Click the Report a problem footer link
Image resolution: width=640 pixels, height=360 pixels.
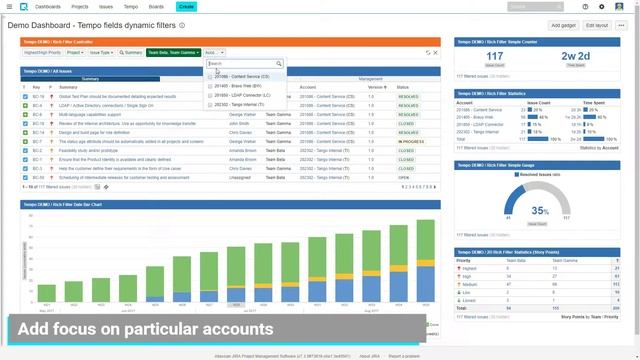click(404, 356)
